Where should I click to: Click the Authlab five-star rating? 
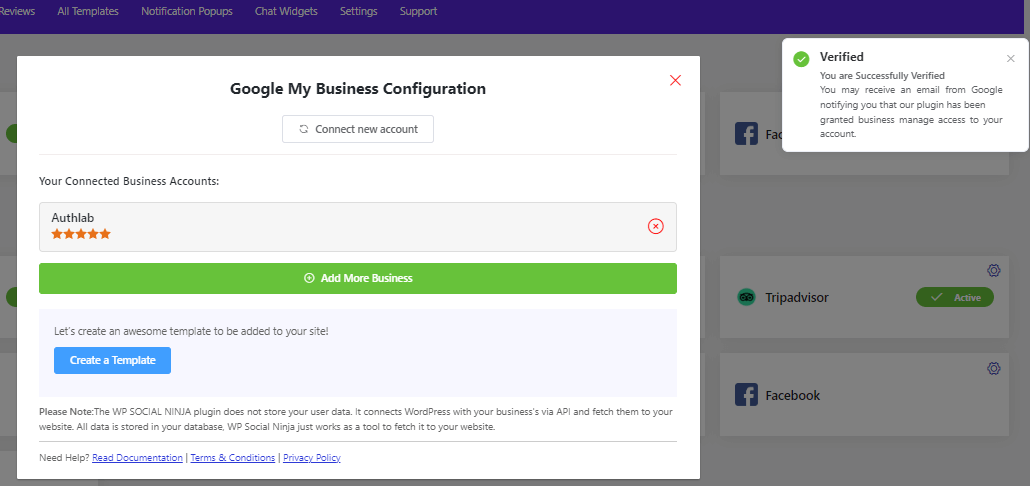click(81, 234)
